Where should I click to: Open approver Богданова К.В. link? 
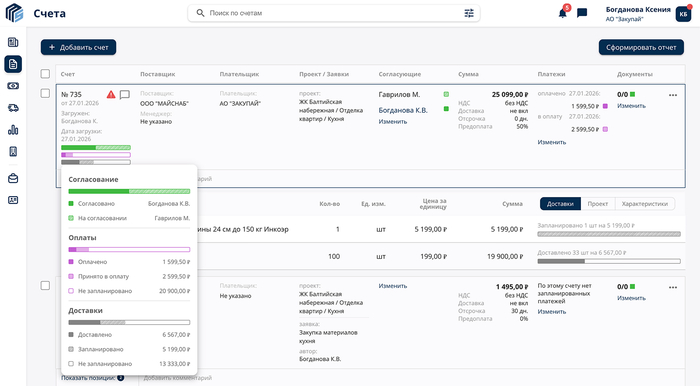403,110
